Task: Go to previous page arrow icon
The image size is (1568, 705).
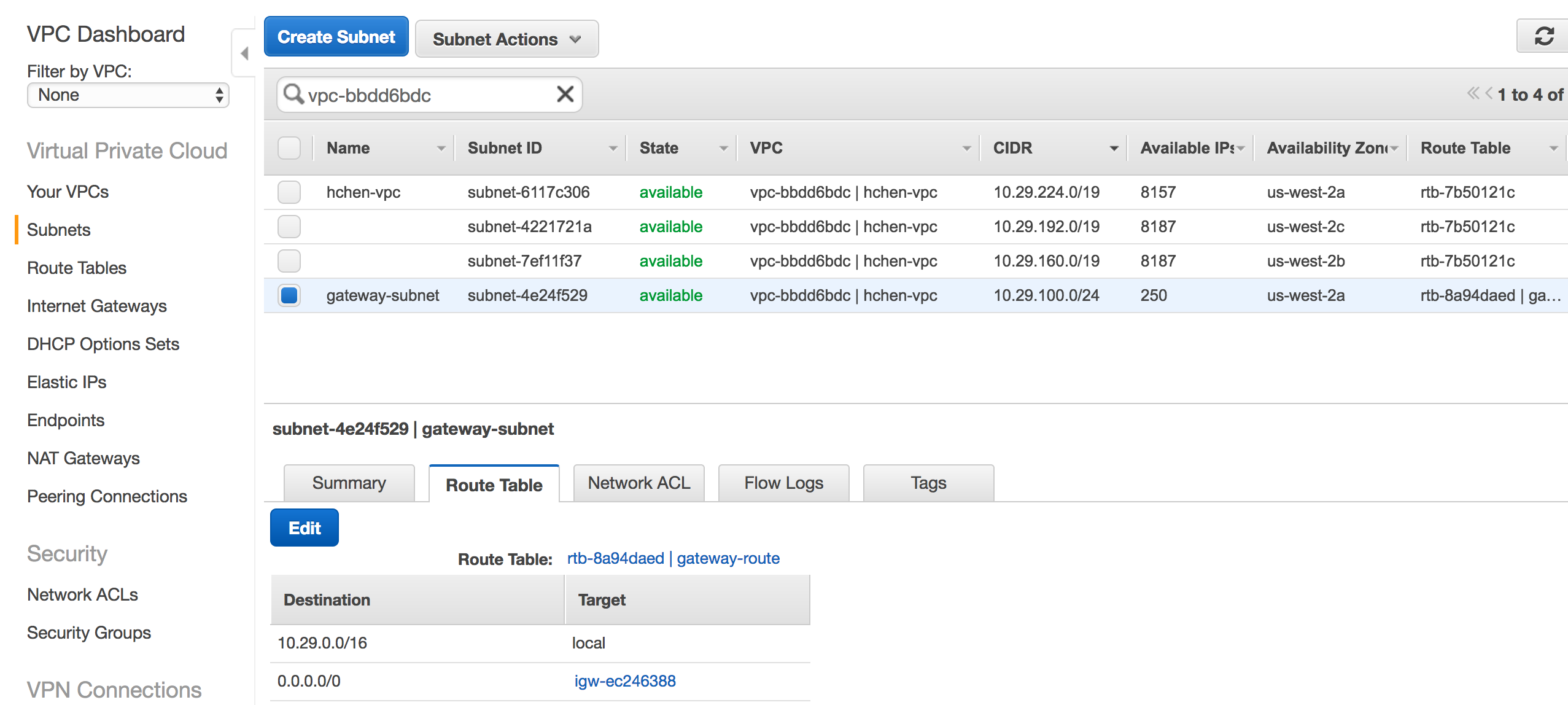Action: tap(1488, 94)
